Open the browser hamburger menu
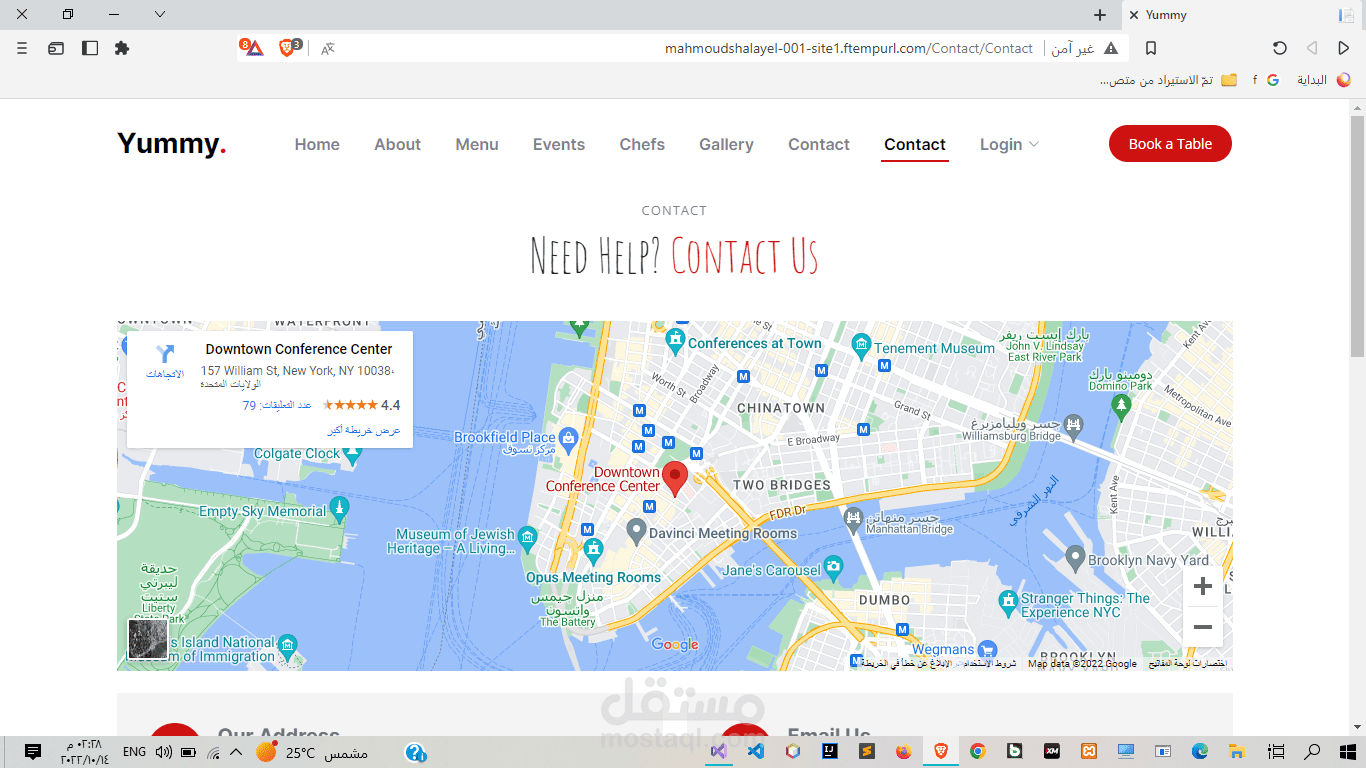1366x768 pixels. pyautogui.click(x=22, y=48)
